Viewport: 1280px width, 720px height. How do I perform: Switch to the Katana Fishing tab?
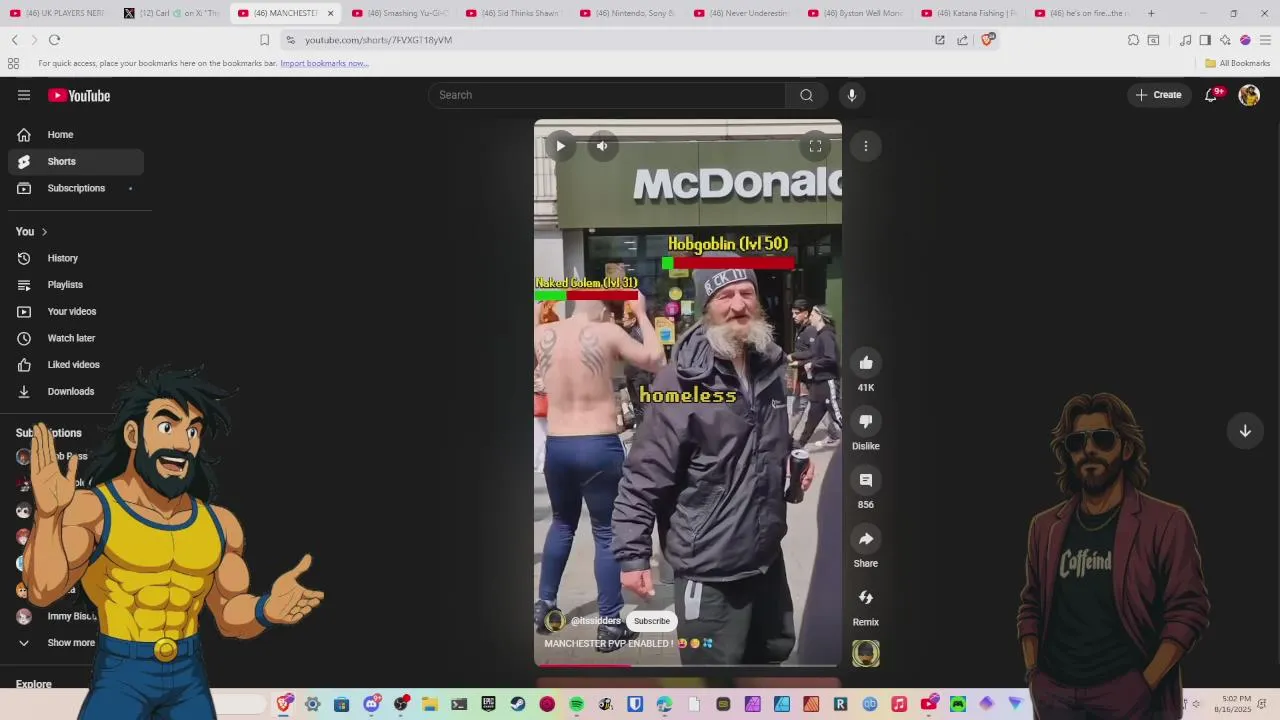pyautogui.click(x=970, y=13)
